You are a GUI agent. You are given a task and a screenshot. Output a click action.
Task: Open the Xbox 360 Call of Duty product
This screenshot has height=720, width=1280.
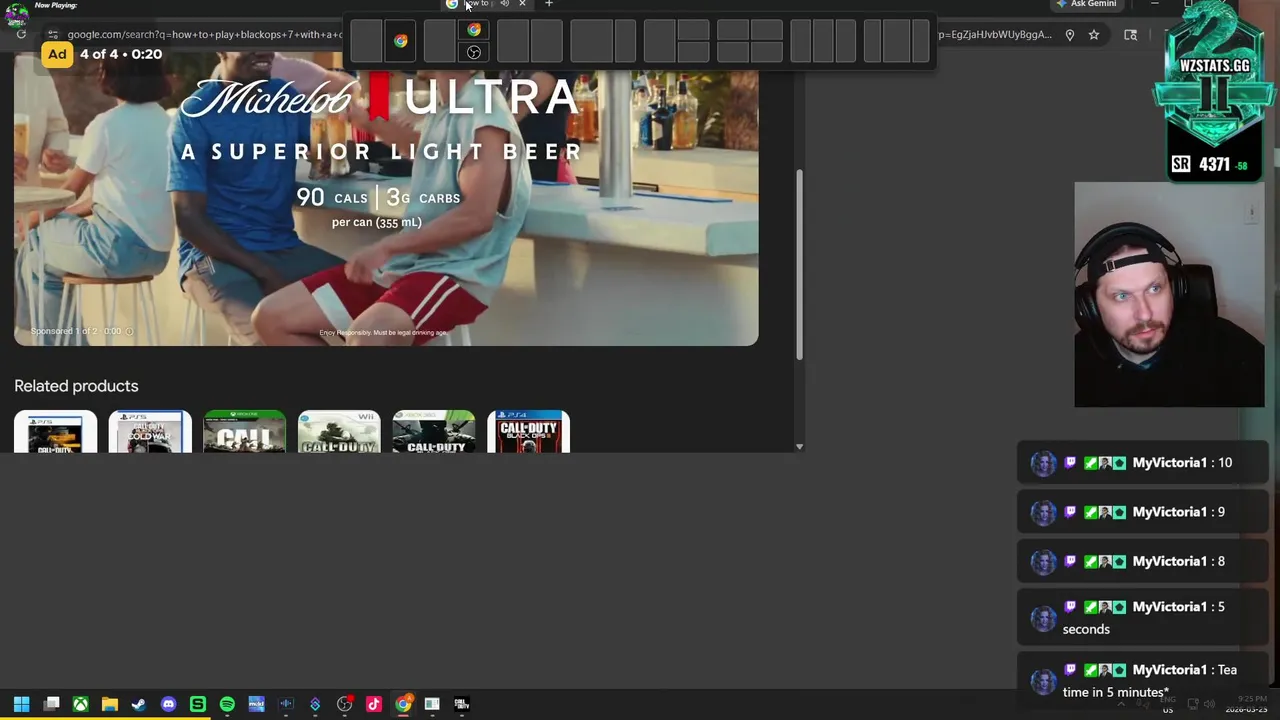pyautogui.click(x=434, y=431)
